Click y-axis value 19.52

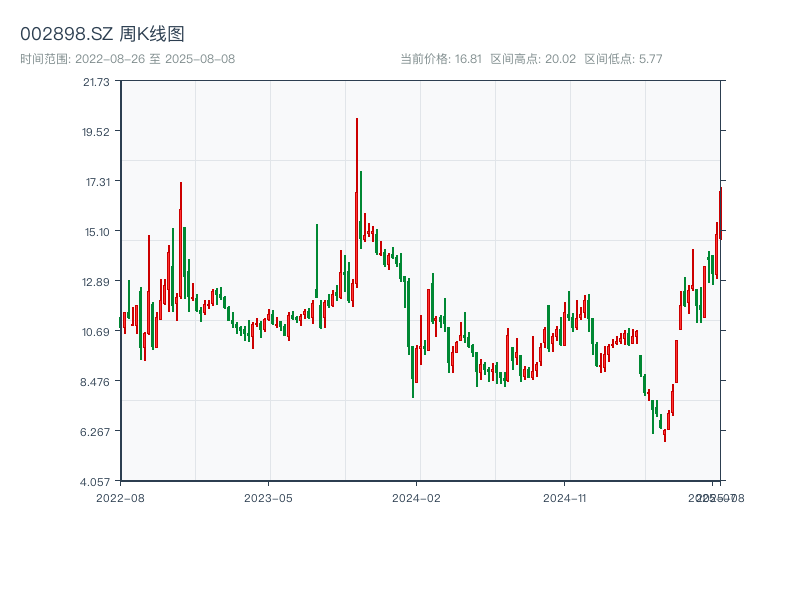(x=96, y=132)
